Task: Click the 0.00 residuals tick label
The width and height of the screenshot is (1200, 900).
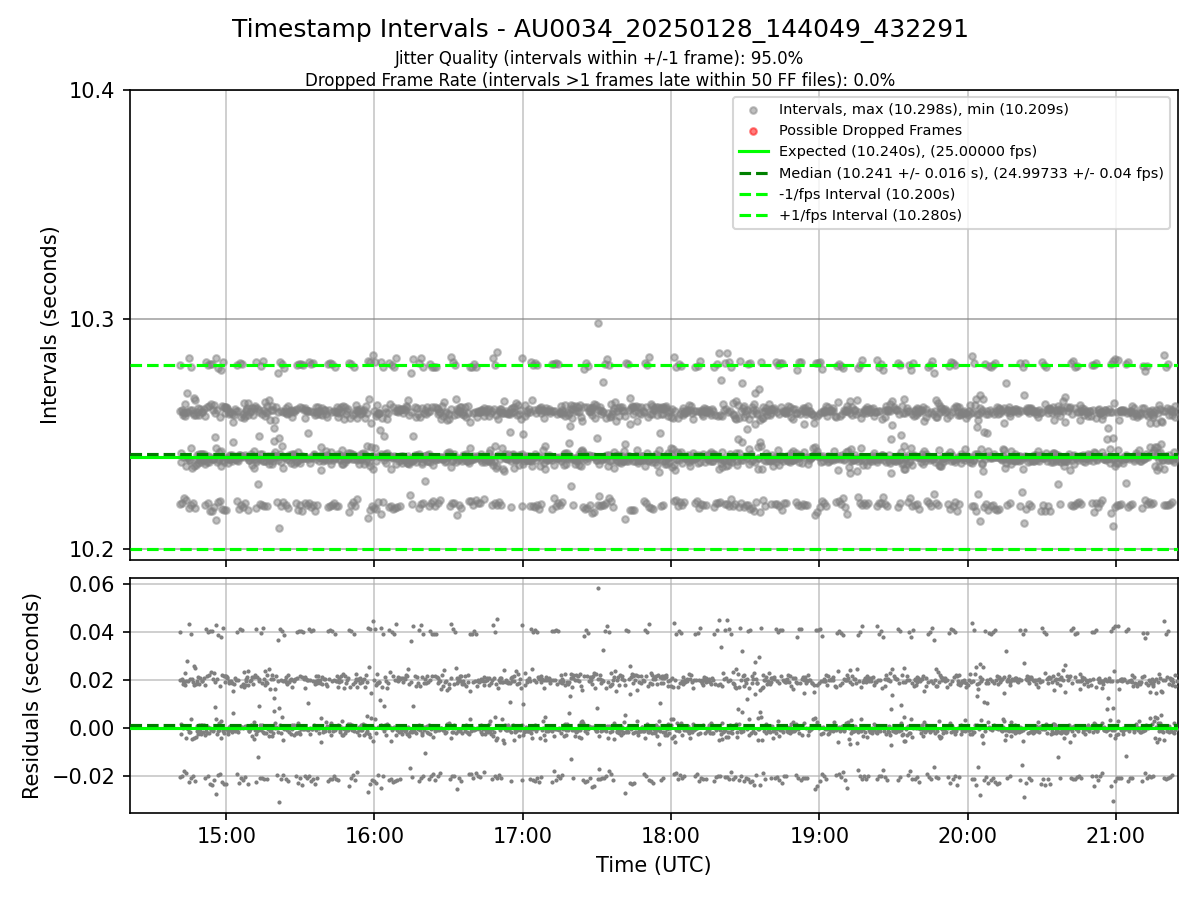Action: tap(94, 728)
